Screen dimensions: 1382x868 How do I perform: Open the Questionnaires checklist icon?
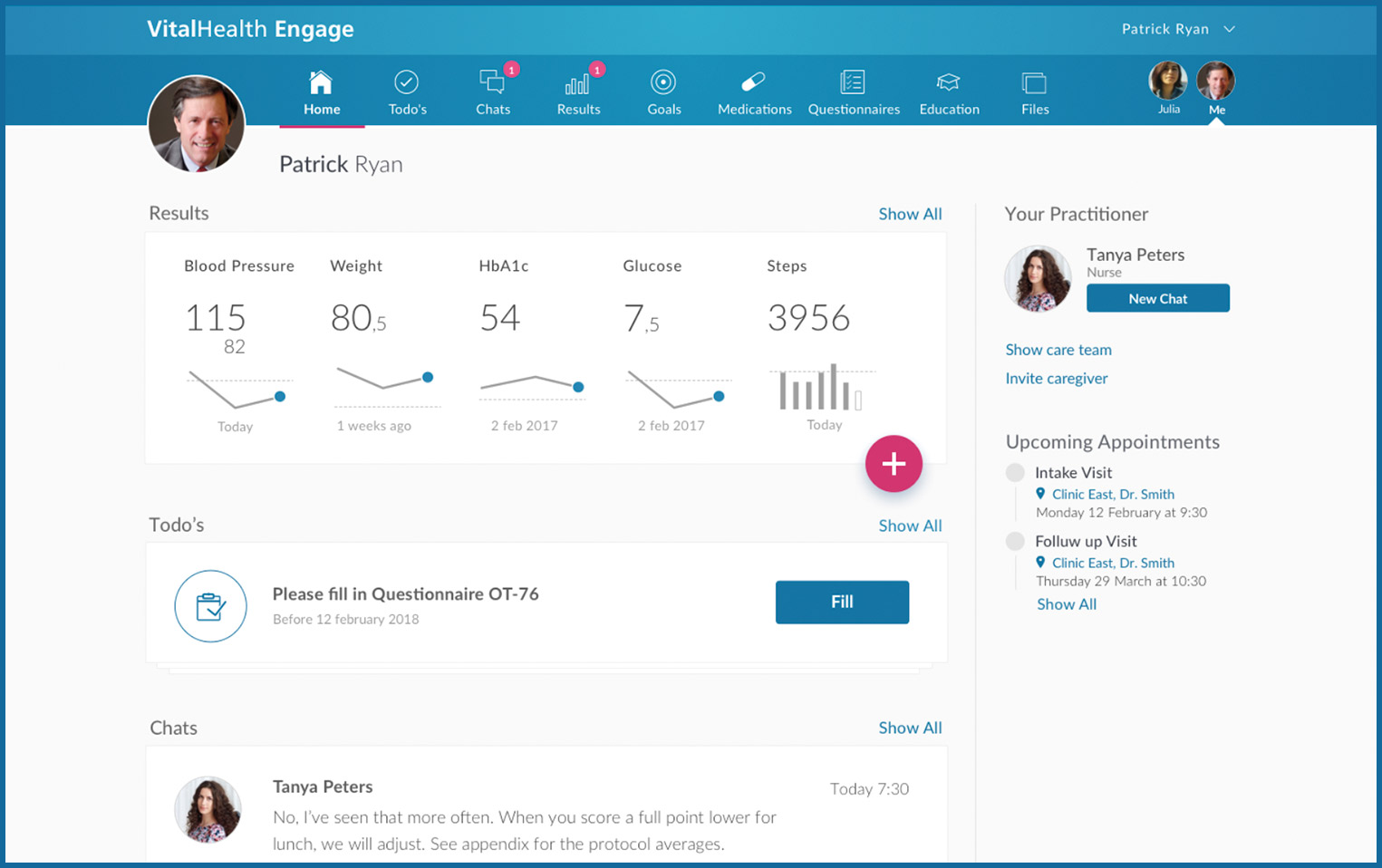pyautogui.click(x=853, y=82)
